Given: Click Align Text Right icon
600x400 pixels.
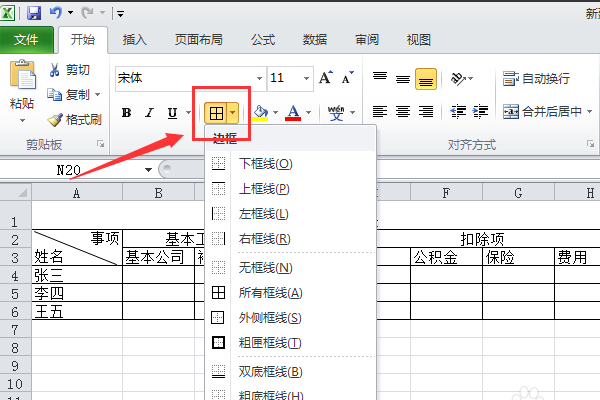Looking at the screenshot, I should tap(426, 112).
